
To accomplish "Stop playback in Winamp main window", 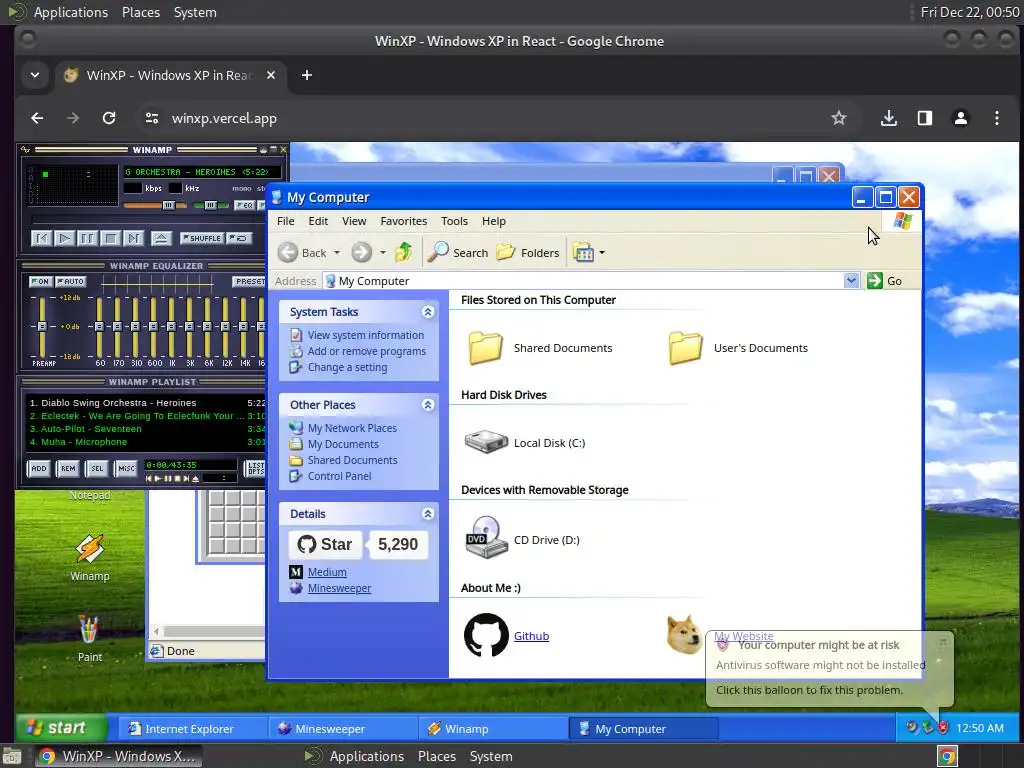I will [x=110, y=238].
